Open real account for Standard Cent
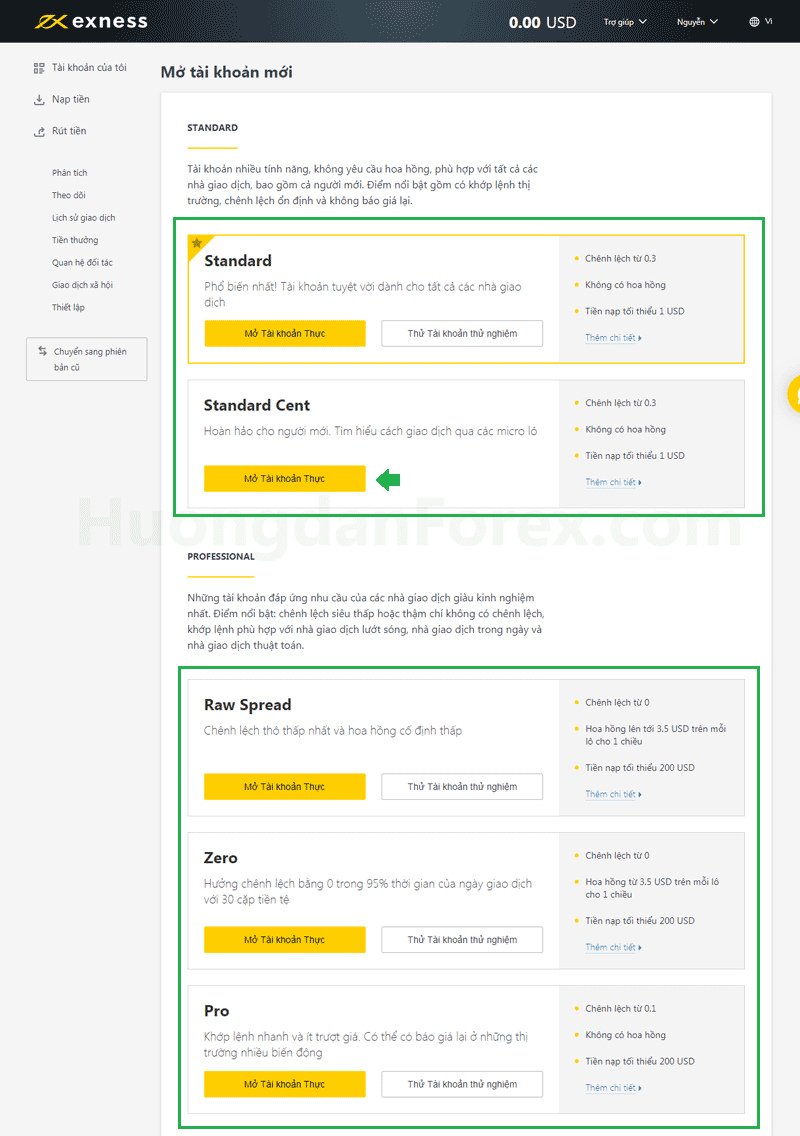 (285, 478)
